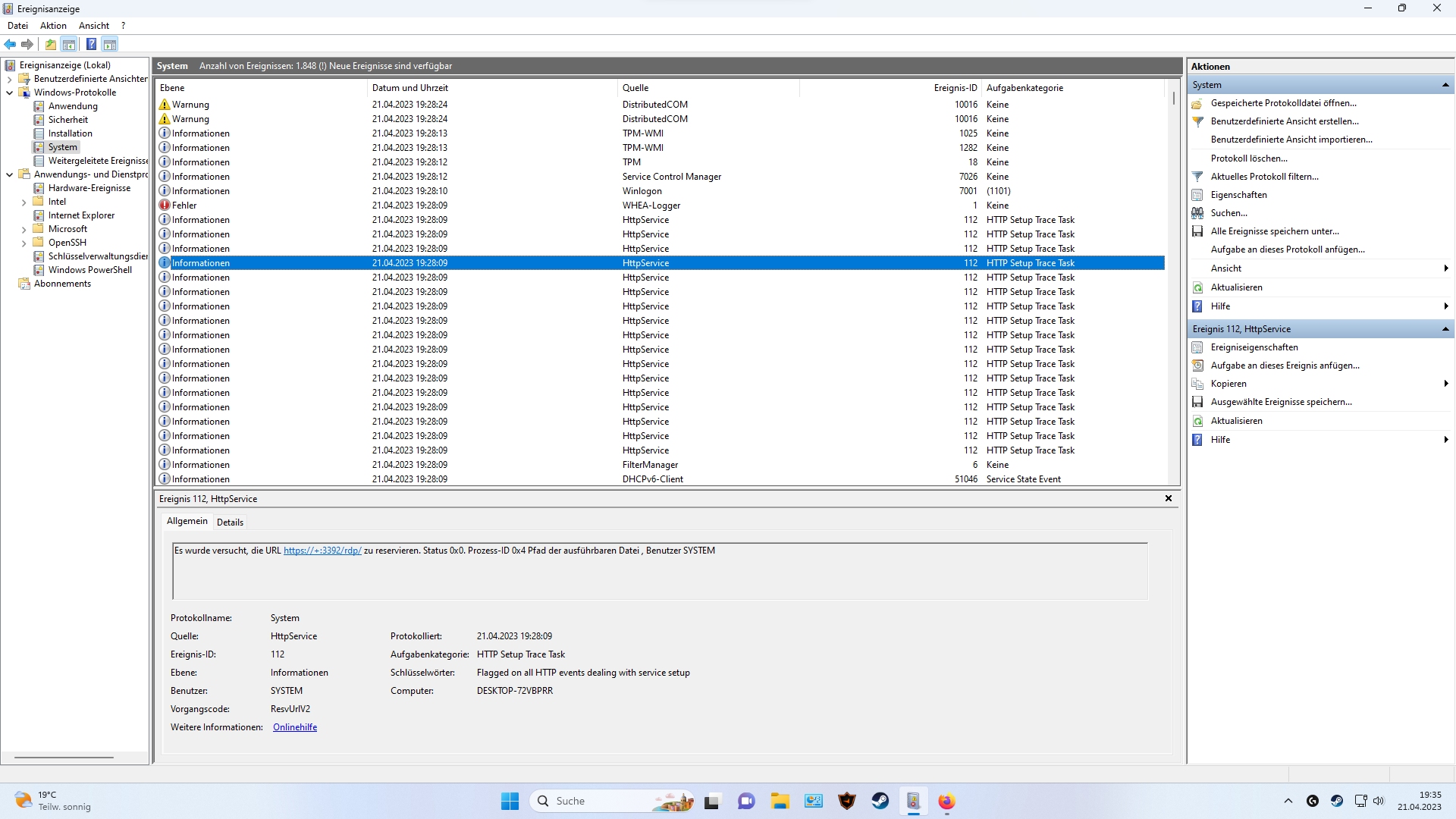Expand the Ansicht submenu arrow in Aktionen
Viewport: 1456px width, 819px height.
pyautogui.click(x=1445, y=268)
